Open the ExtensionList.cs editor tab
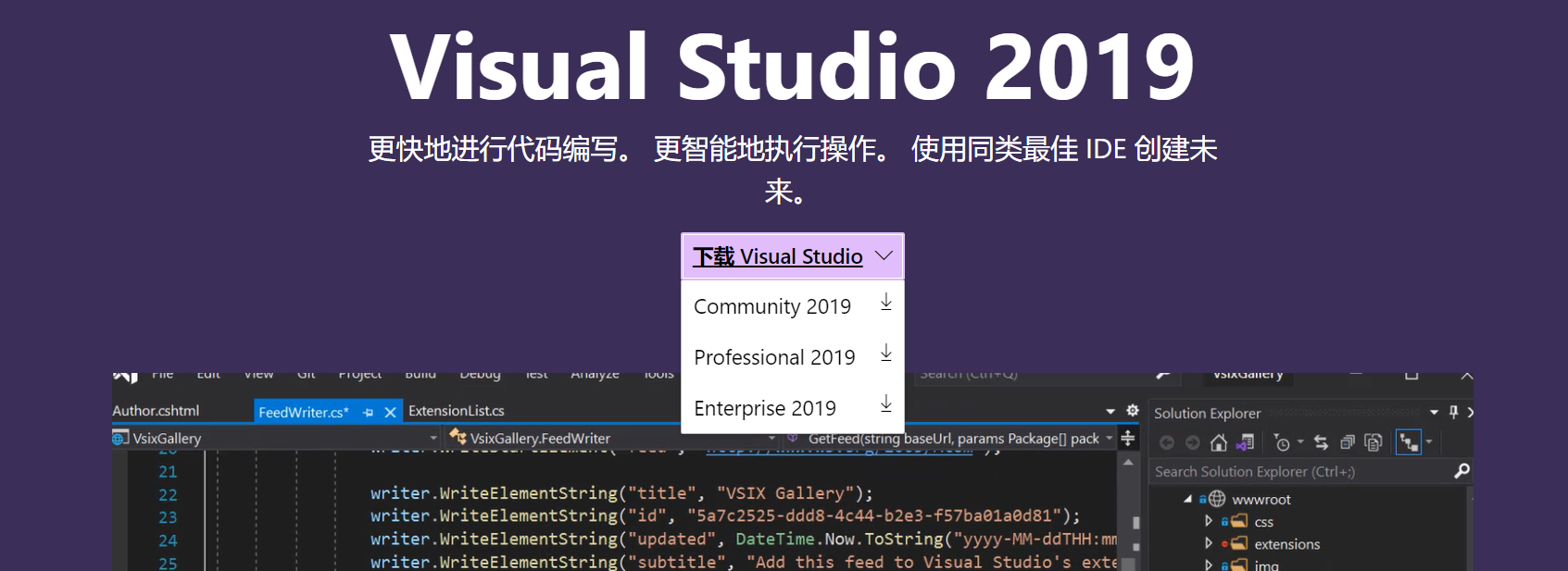This screenshot has height=571, width=1568. [457, 411]
